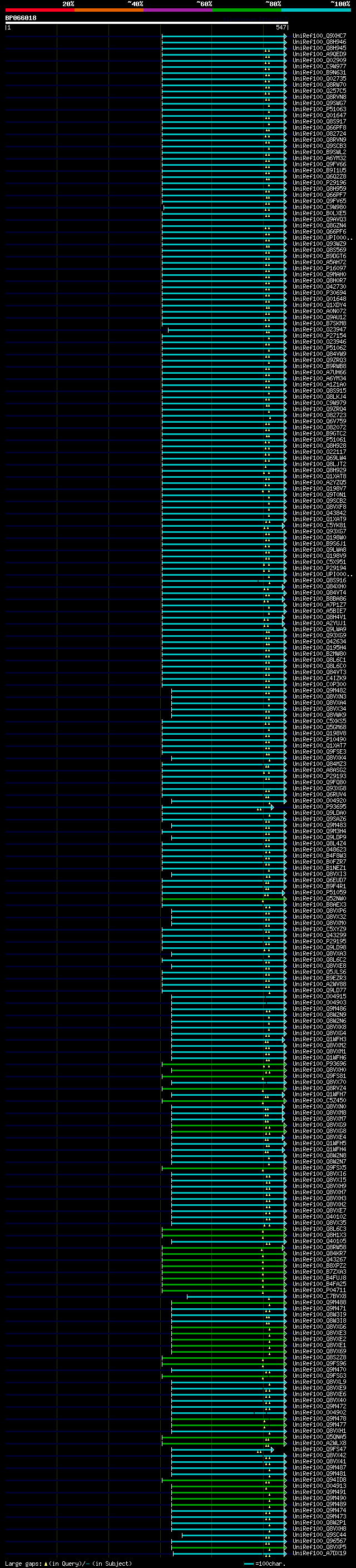The width and height of the screenshot is (356, 1568).
Task: Select the UniRef100_C4IZK9 label
Action: [x=319, y=679]
